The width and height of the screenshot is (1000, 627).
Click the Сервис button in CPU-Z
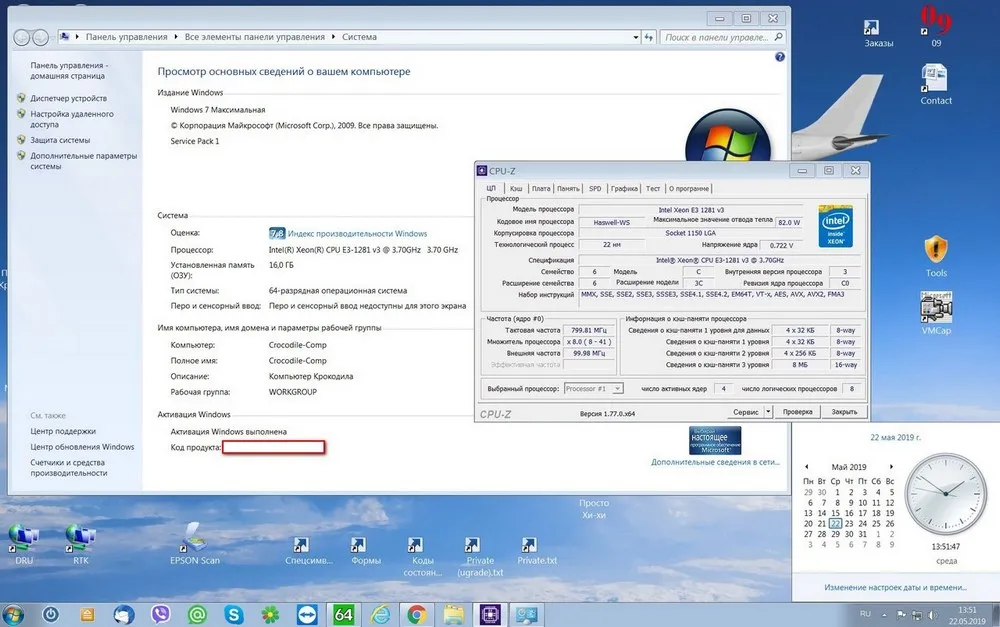click(x=745, y=412)
